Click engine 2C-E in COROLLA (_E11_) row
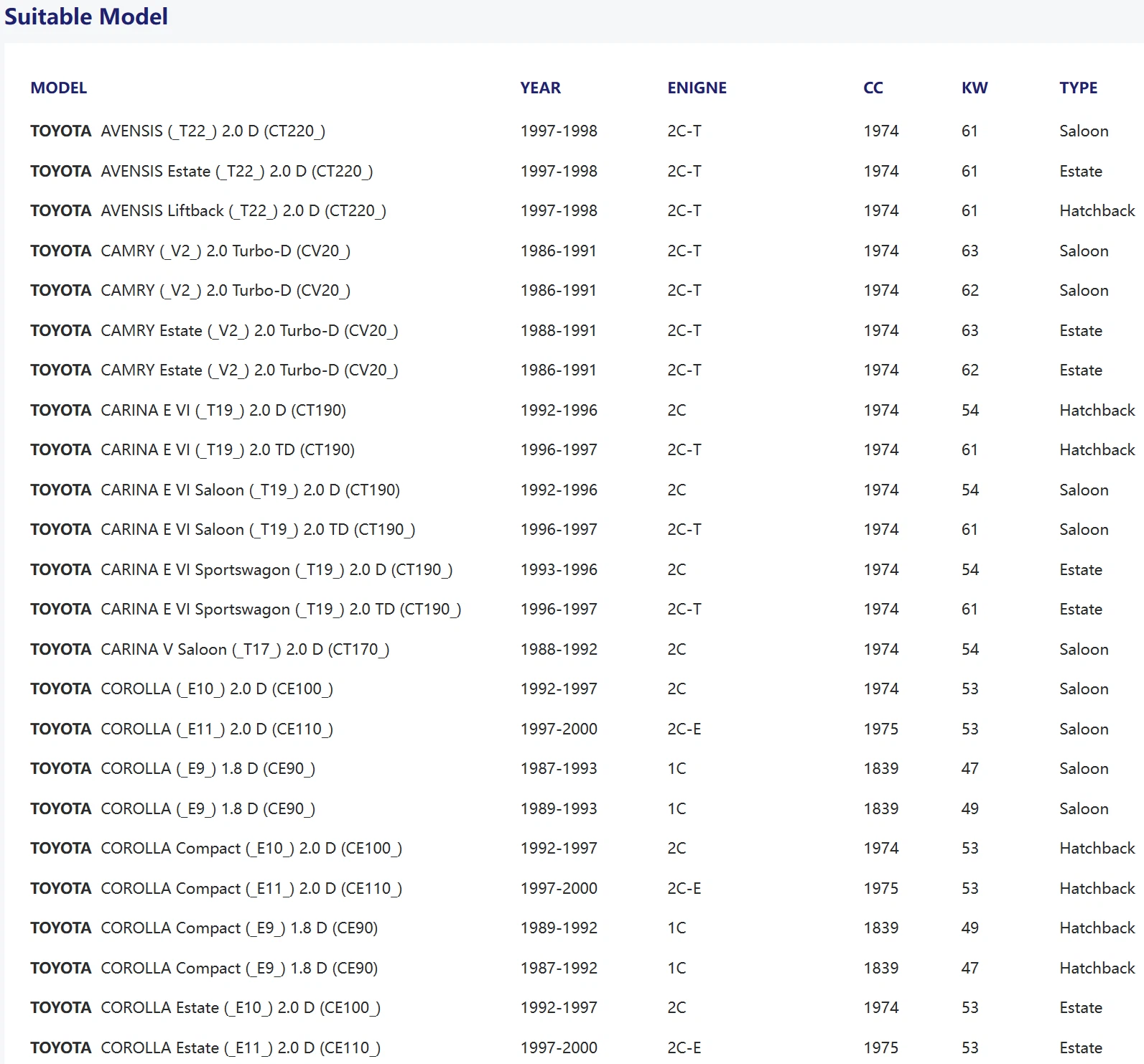The image size is (1144, 1064). 684,729
